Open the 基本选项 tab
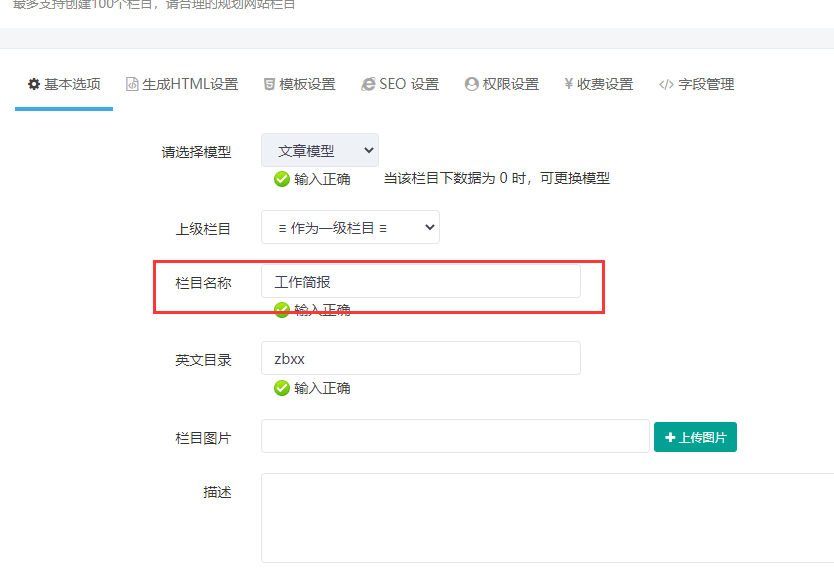Image resolution: width=834 pixels, height=575 pixels. 64,85
